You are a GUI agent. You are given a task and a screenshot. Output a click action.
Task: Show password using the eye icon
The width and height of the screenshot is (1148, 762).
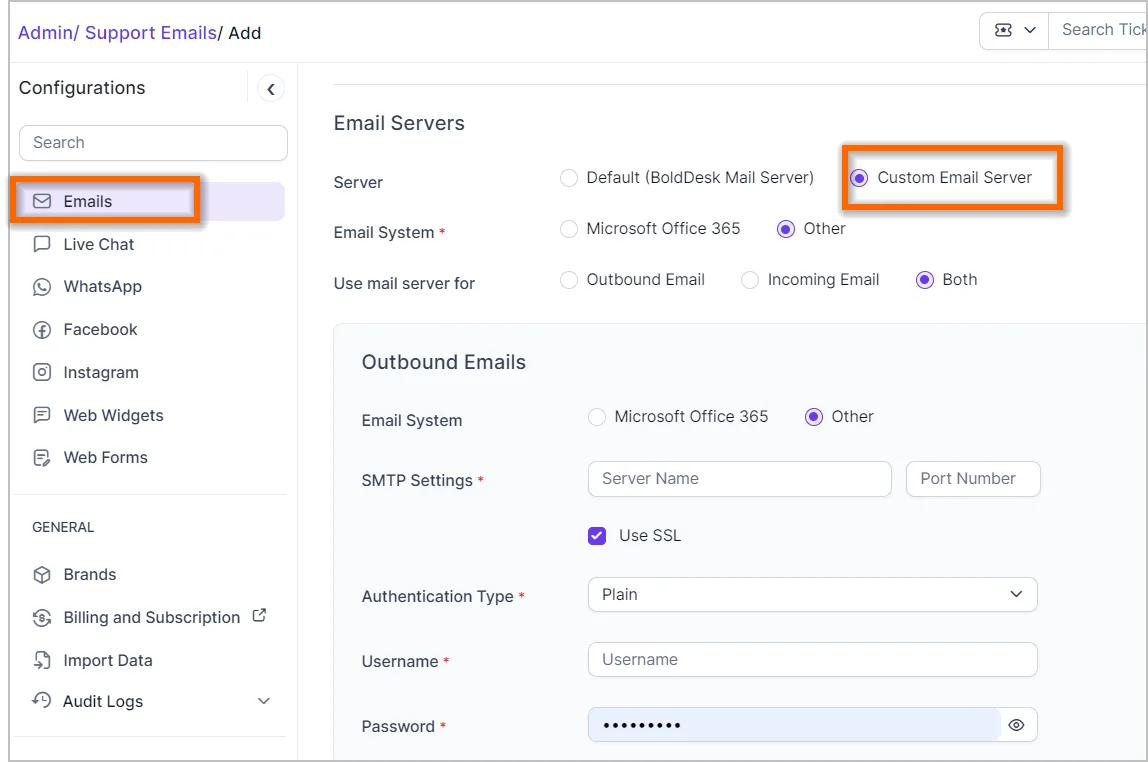coord(1017,725)
